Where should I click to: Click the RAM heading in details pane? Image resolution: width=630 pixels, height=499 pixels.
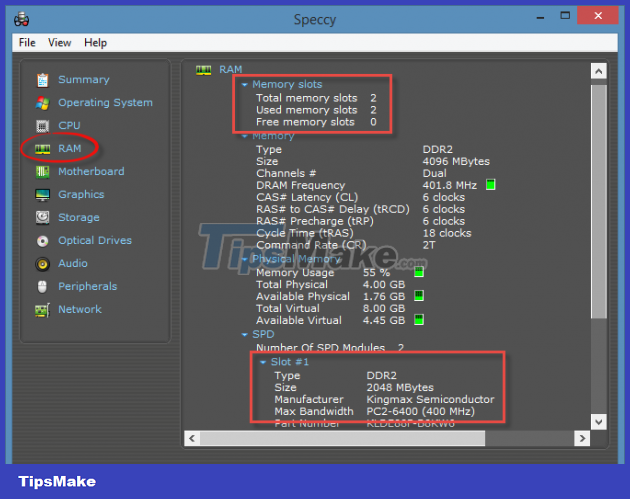[x=231, y=70]
